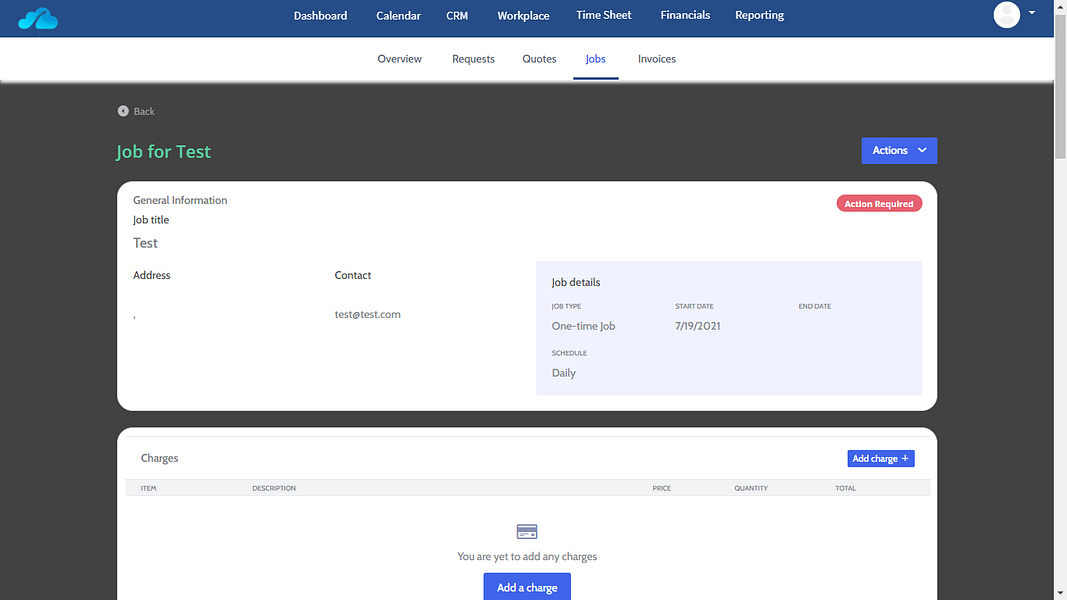This screenshot has height=600, width=1067.
Task: Click the Job for Test heading
Action: [x=163, y=151]
